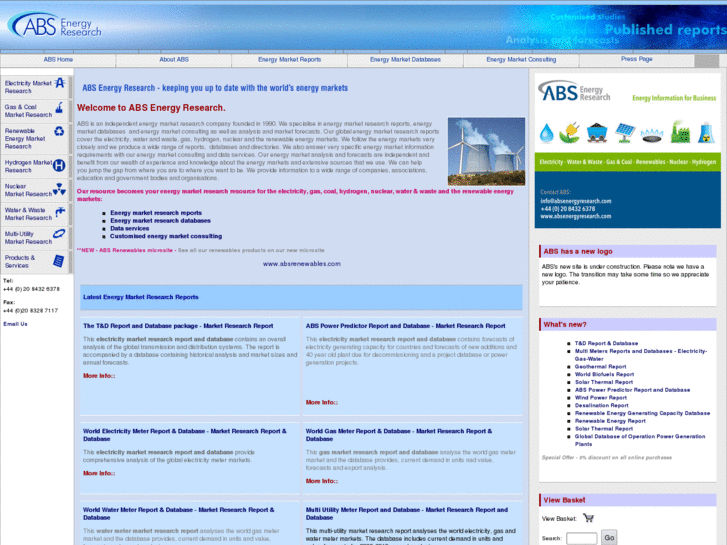
Task: Click the Nuclear Market Research radiation icon
Action: pos(59,189)
